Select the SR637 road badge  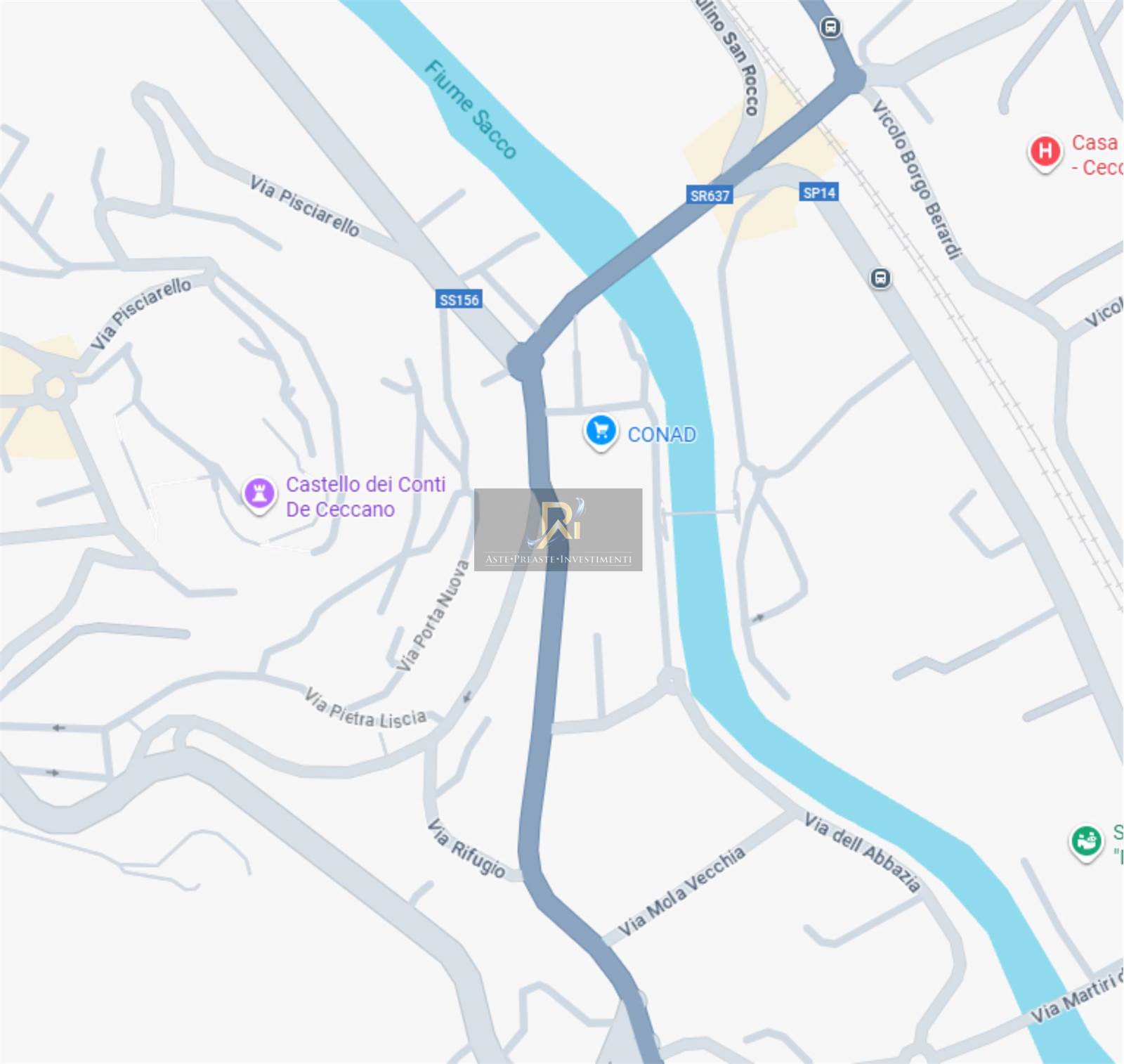coord(710,195)
